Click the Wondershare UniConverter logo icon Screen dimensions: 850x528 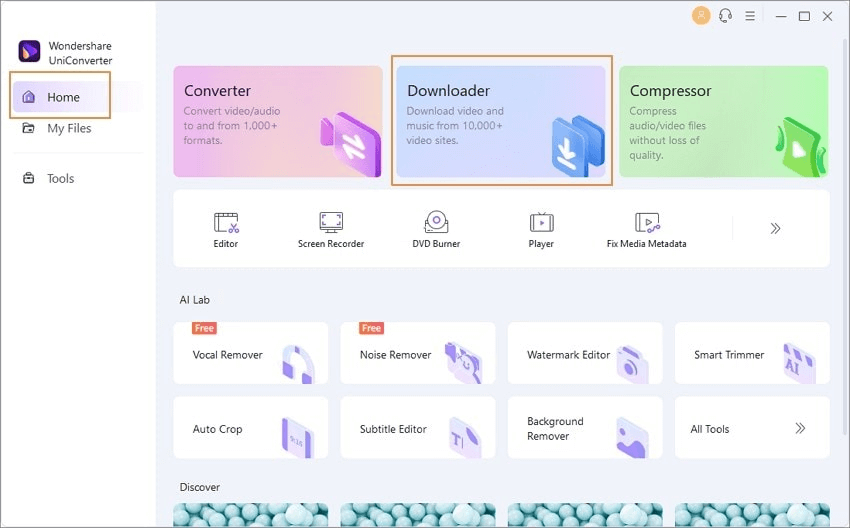(29, 51)
